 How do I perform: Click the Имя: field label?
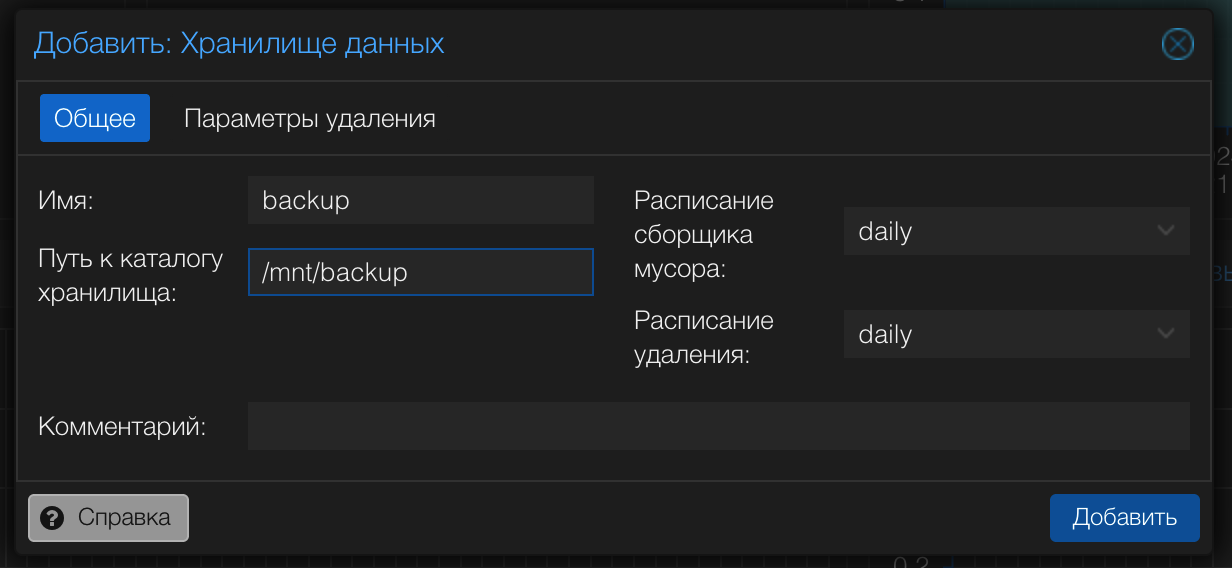point(65,201)
